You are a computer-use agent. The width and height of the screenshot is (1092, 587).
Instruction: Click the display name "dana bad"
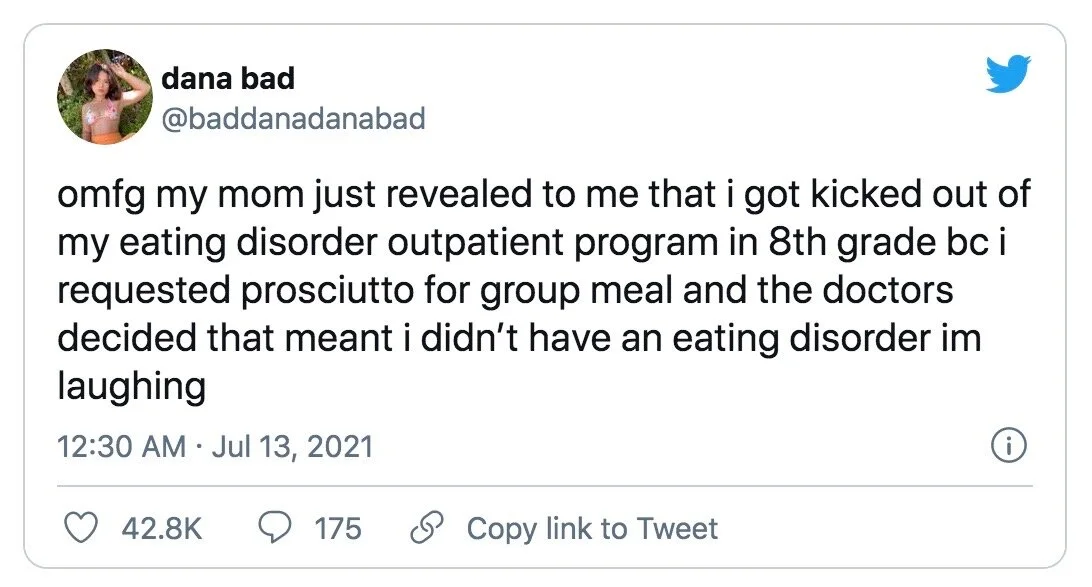point(227,78)
